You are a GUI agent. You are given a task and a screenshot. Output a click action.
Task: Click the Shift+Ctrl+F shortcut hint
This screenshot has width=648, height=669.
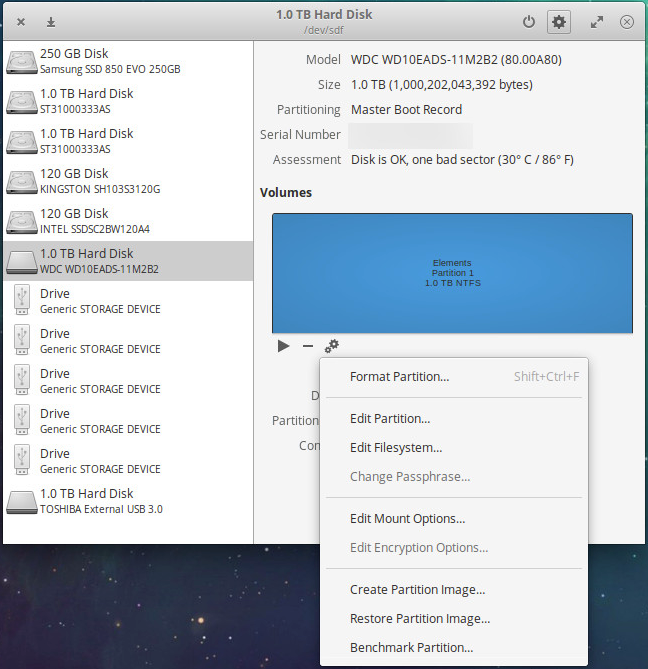click(546, 377)
